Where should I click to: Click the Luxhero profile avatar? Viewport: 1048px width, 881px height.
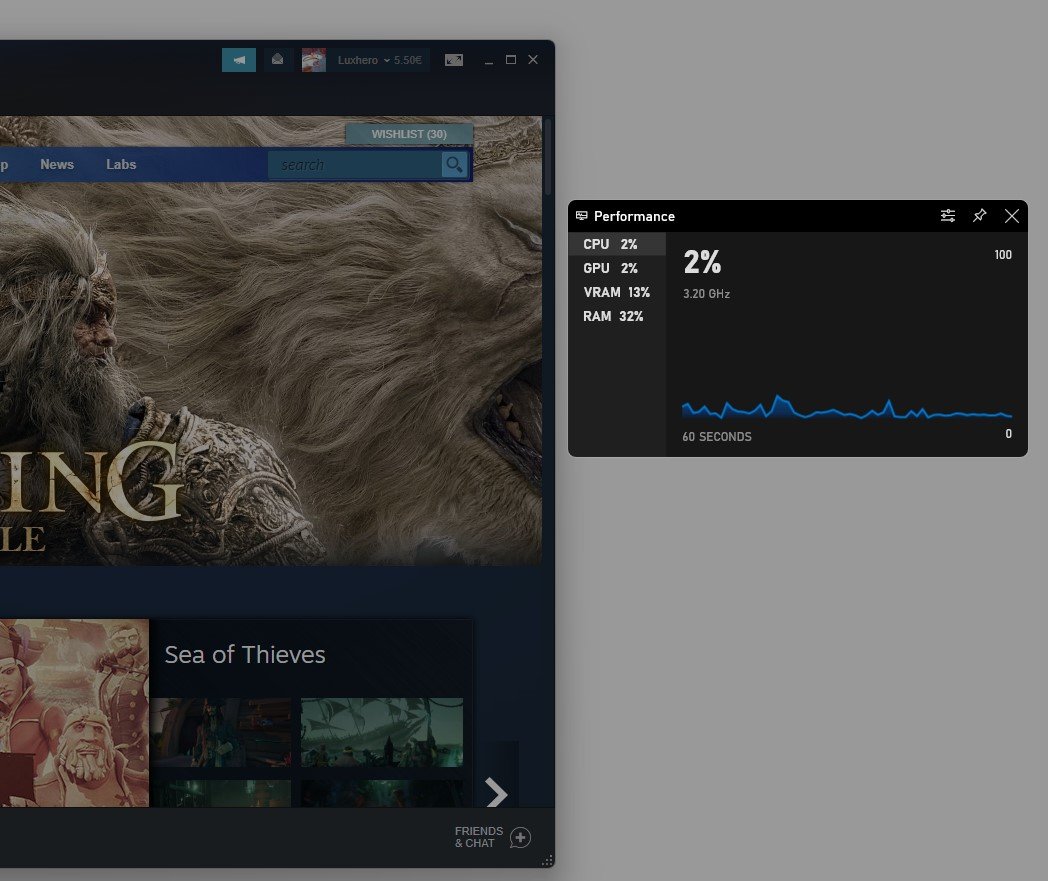pos(313,60)
